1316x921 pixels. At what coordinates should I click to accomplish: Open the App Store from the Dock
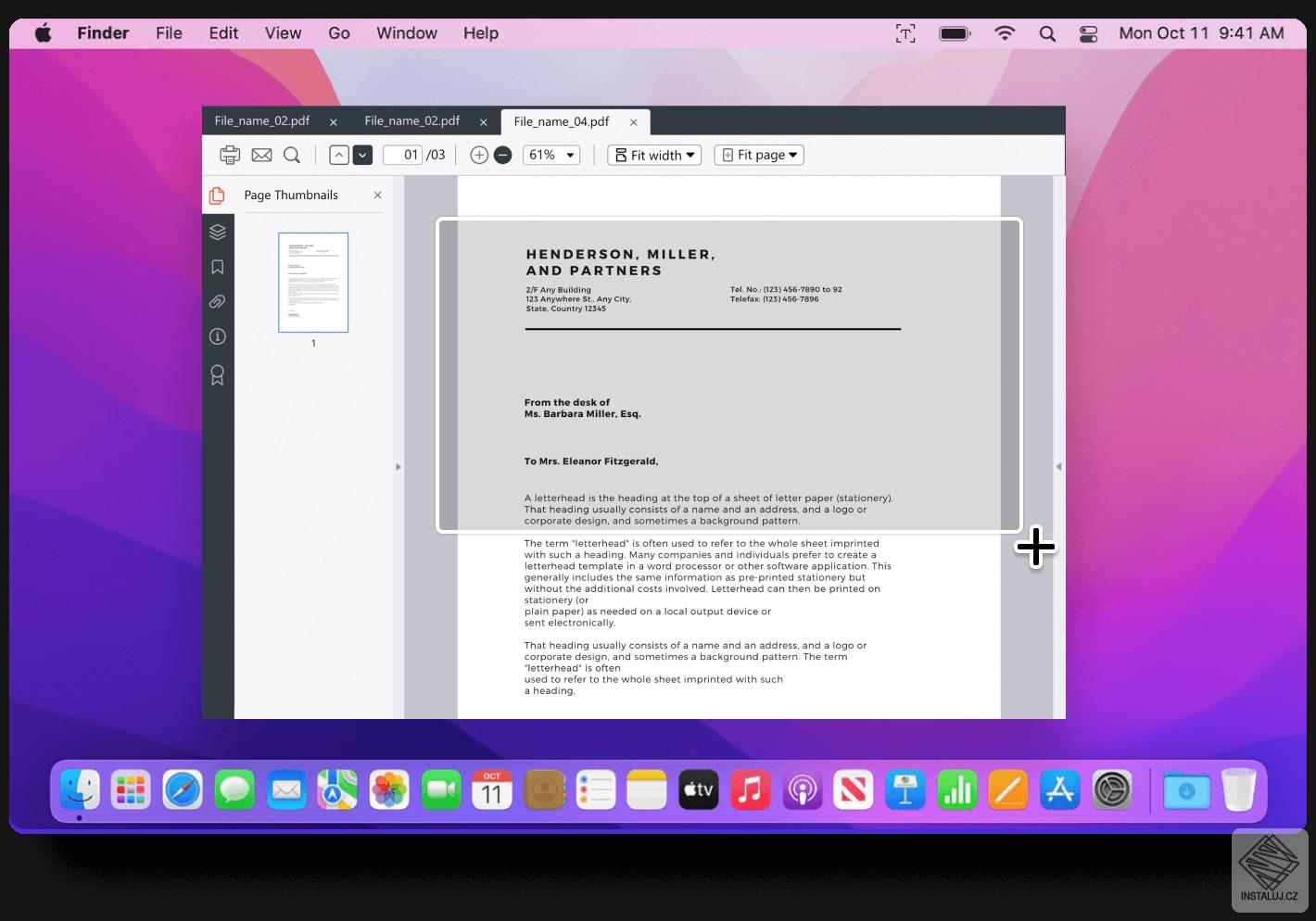pyautogui.click(x=1059, y=790)
